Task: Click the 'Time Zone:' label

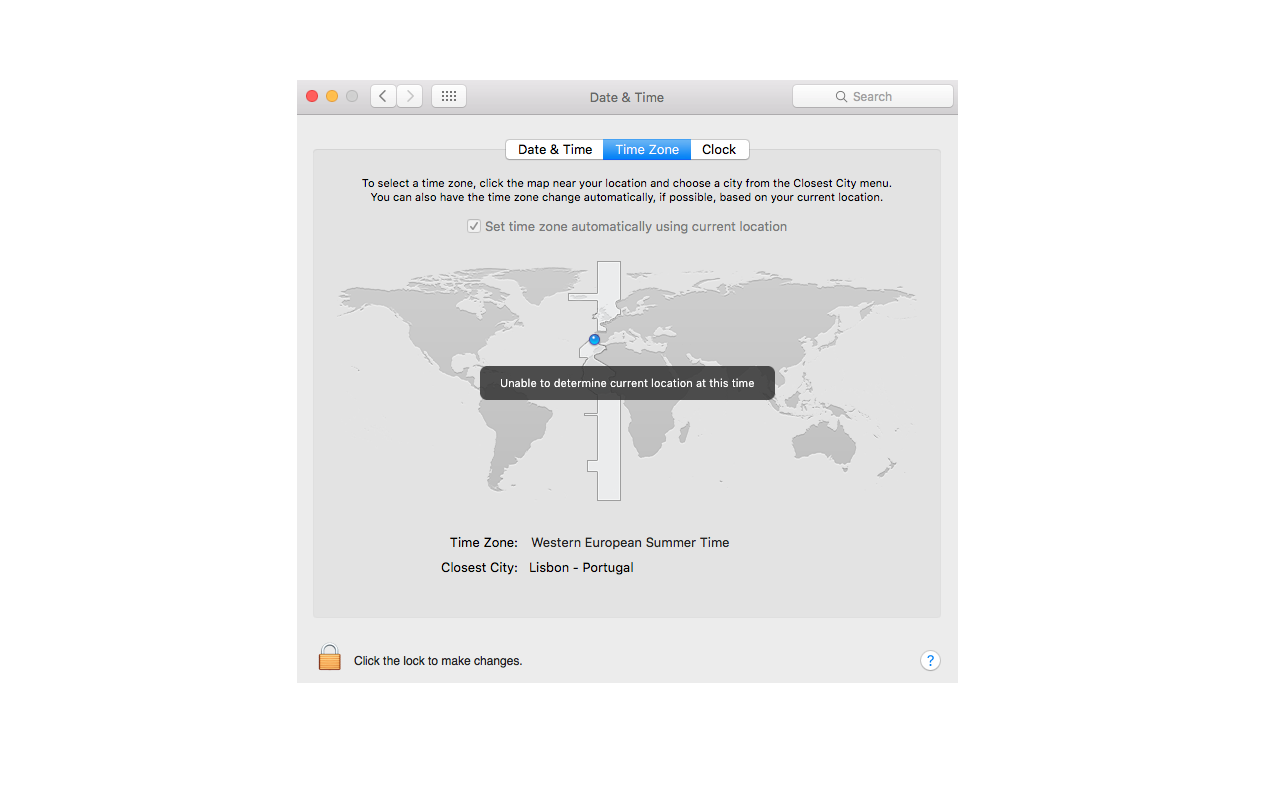Action: point(484,542)
